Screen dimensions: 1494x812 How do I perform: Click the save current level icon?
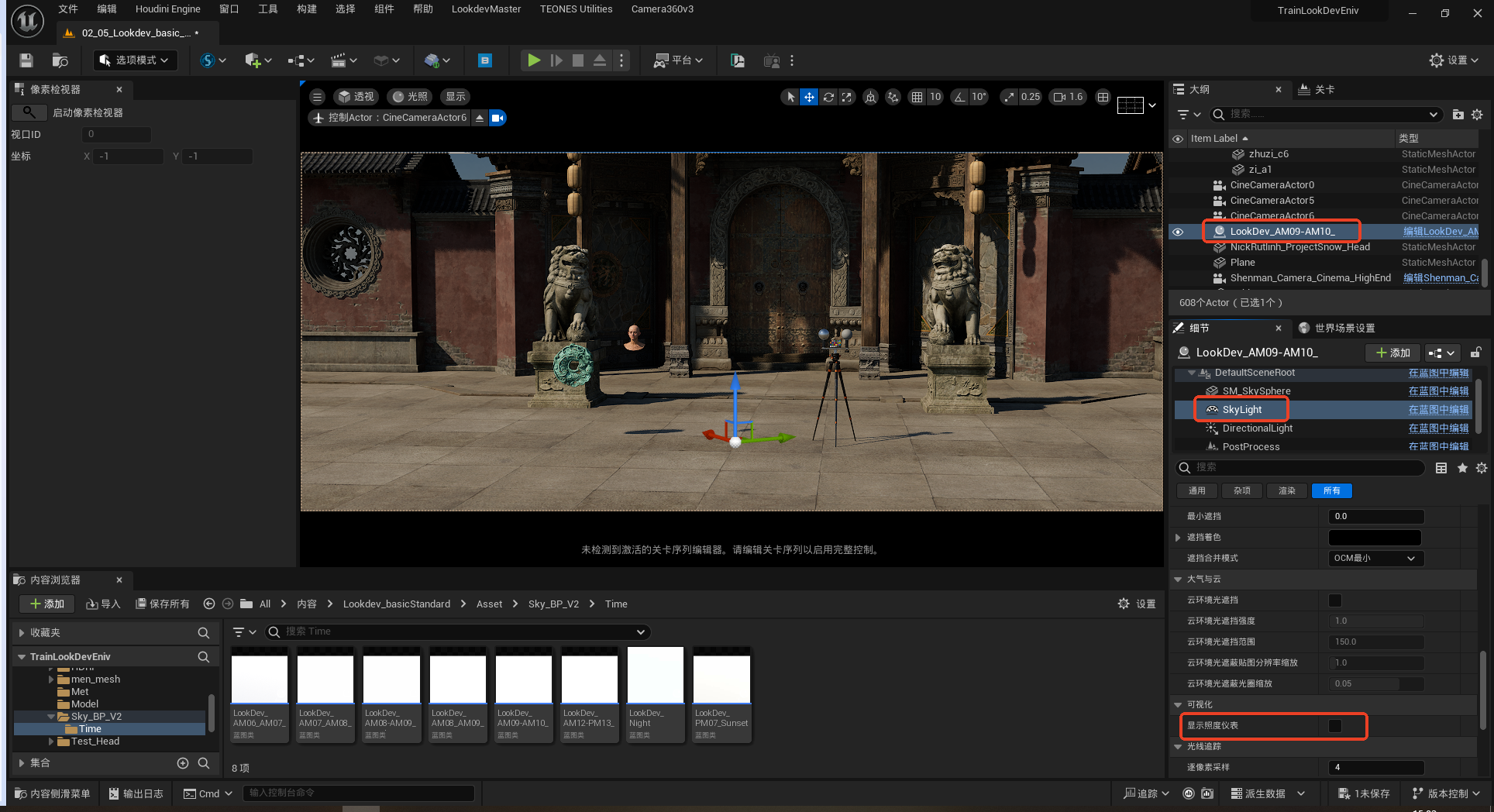click(26, 60)
